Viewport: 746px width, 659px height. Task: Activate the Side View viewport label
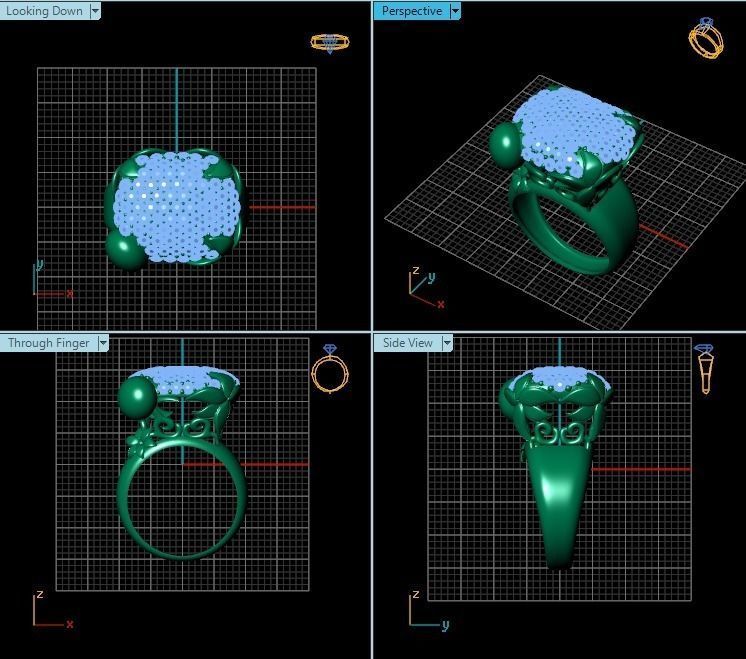tap(408, 343)
